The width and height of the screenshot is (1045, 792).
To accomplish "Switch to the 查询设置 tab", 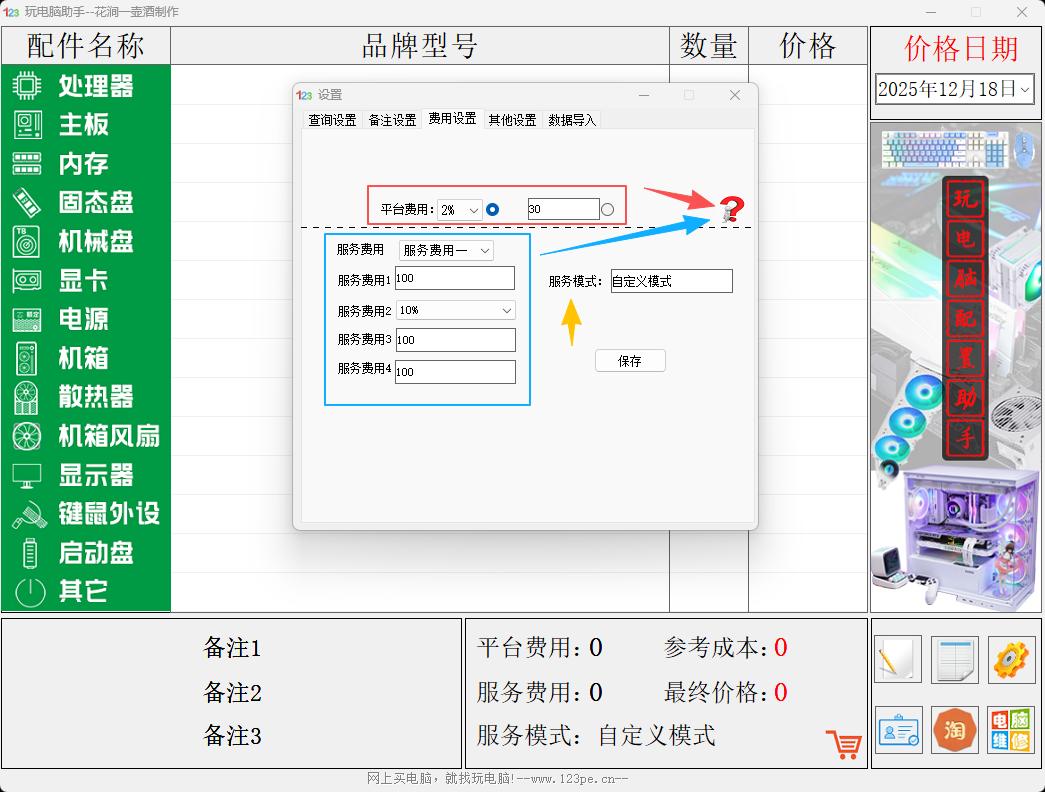I will (331, 119).
